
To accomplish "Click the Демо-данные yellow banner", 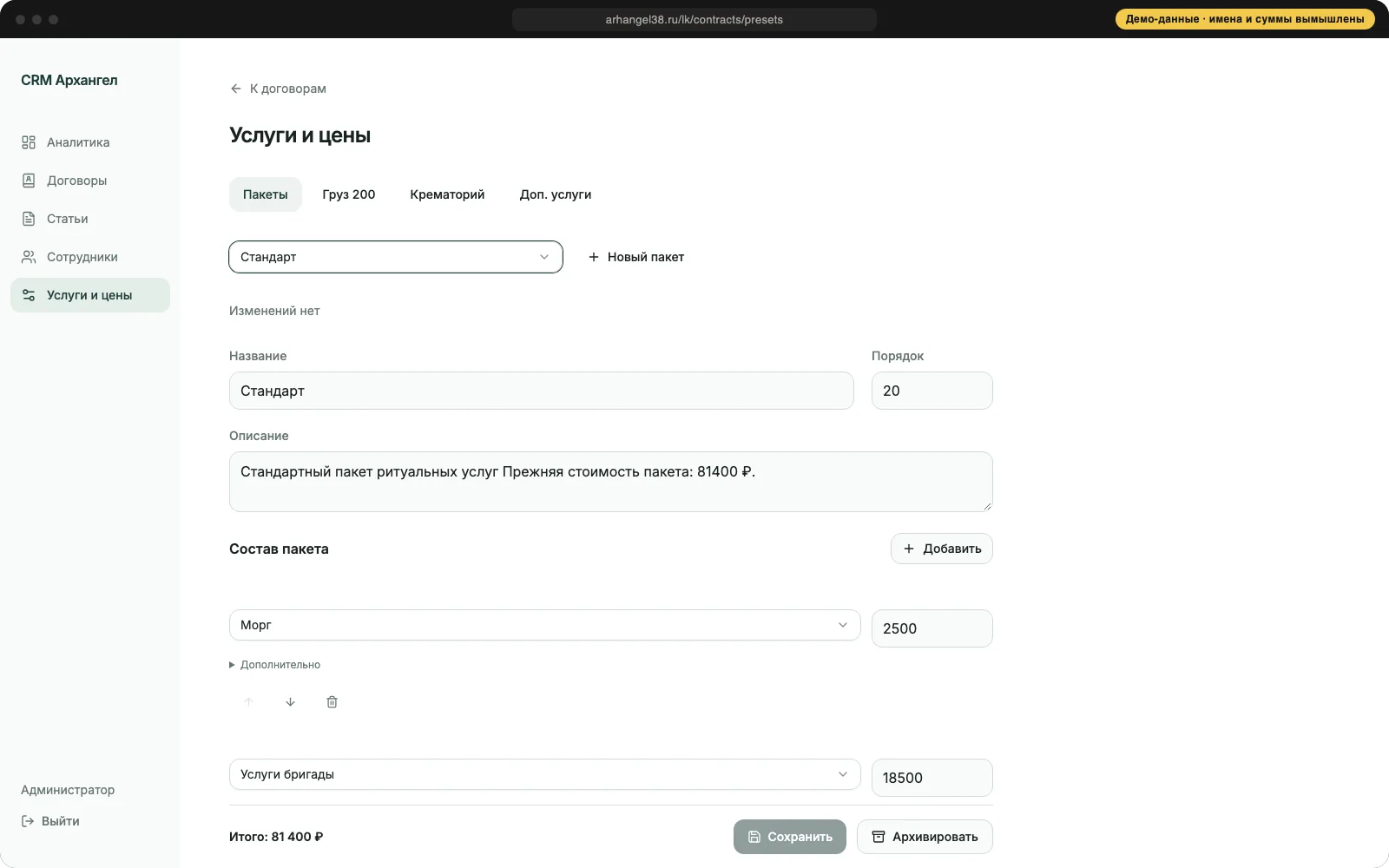I will (x=1245, y=19).
